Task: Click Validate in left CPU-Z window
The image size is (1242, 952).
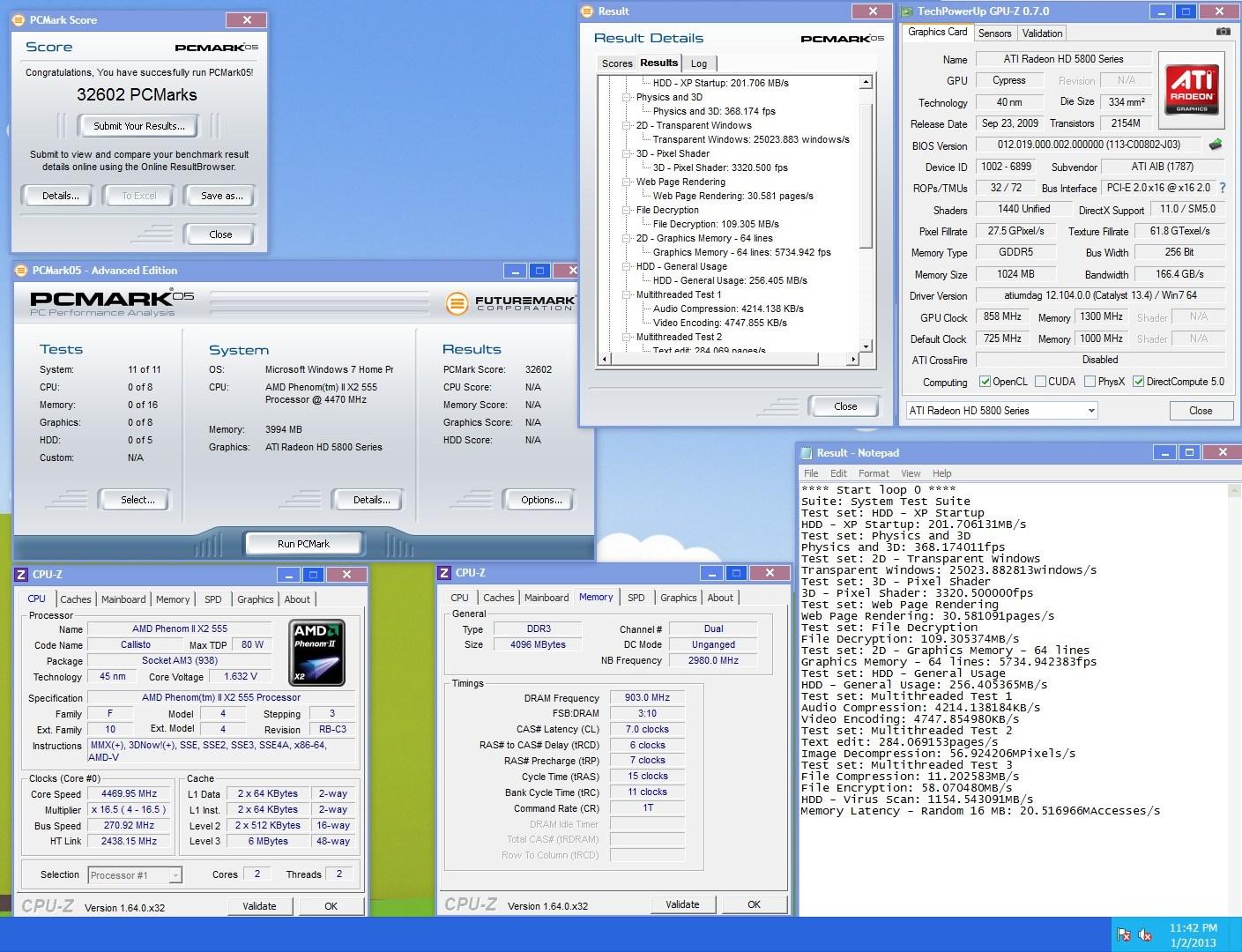Action: (259, 906)
